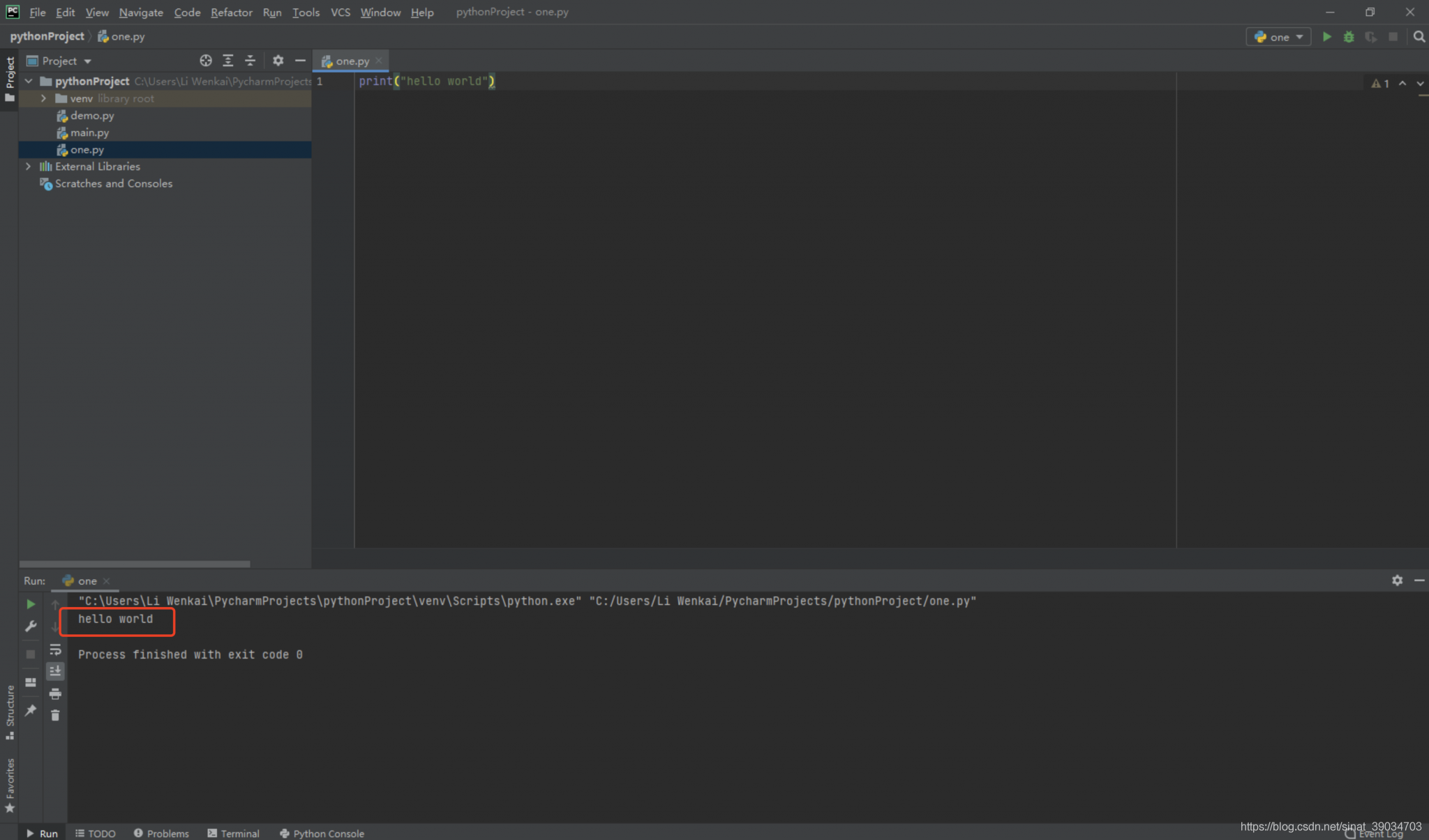Click the Rerun icon in Run toolbar
This screenshot has height=840, width=1429.
click(x=30, y=602)
